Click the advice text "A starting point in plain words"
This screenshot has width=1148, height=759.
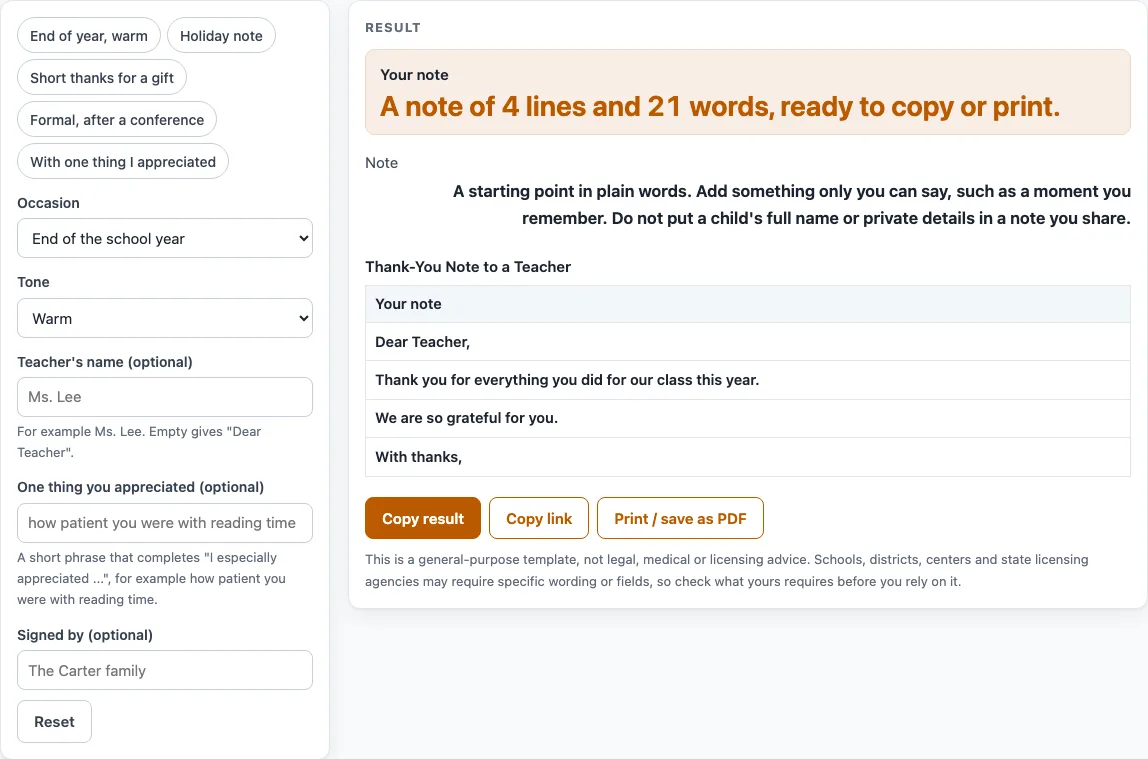tap(791, 205)
